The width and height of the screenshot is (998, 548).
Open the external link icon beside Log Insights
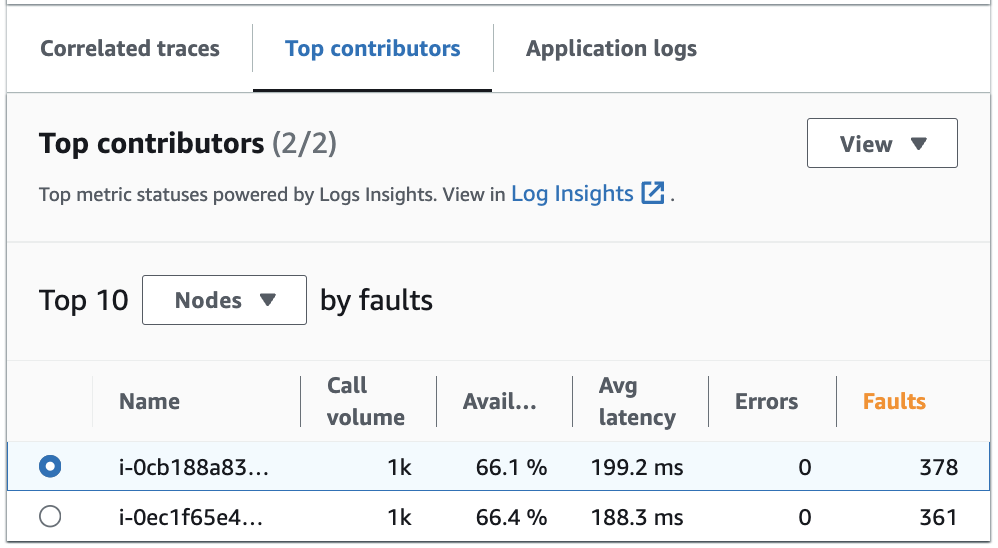653,194
